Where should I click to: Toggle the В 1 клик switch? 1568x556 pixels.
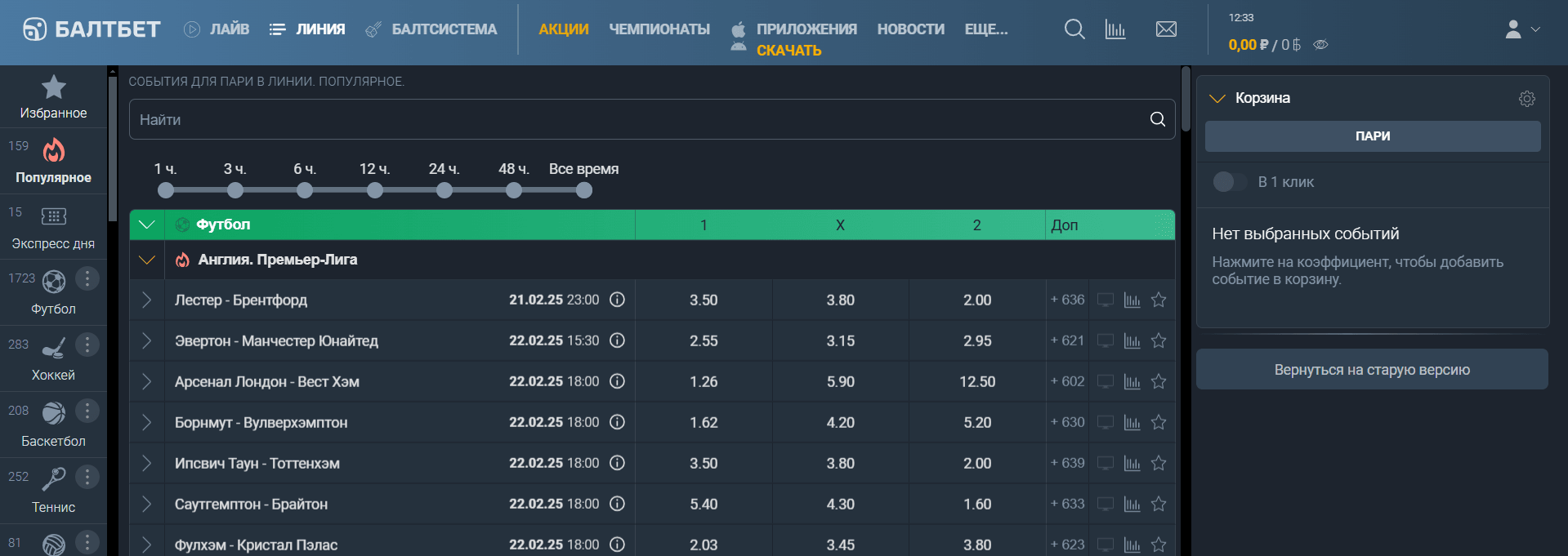coord(1230,181)
